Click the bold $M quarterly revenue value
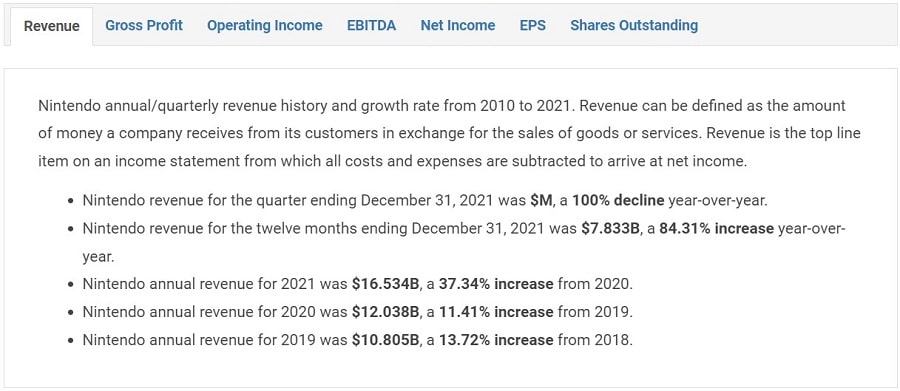This screenshot has height=391, width=900. [x=541, y=200]
